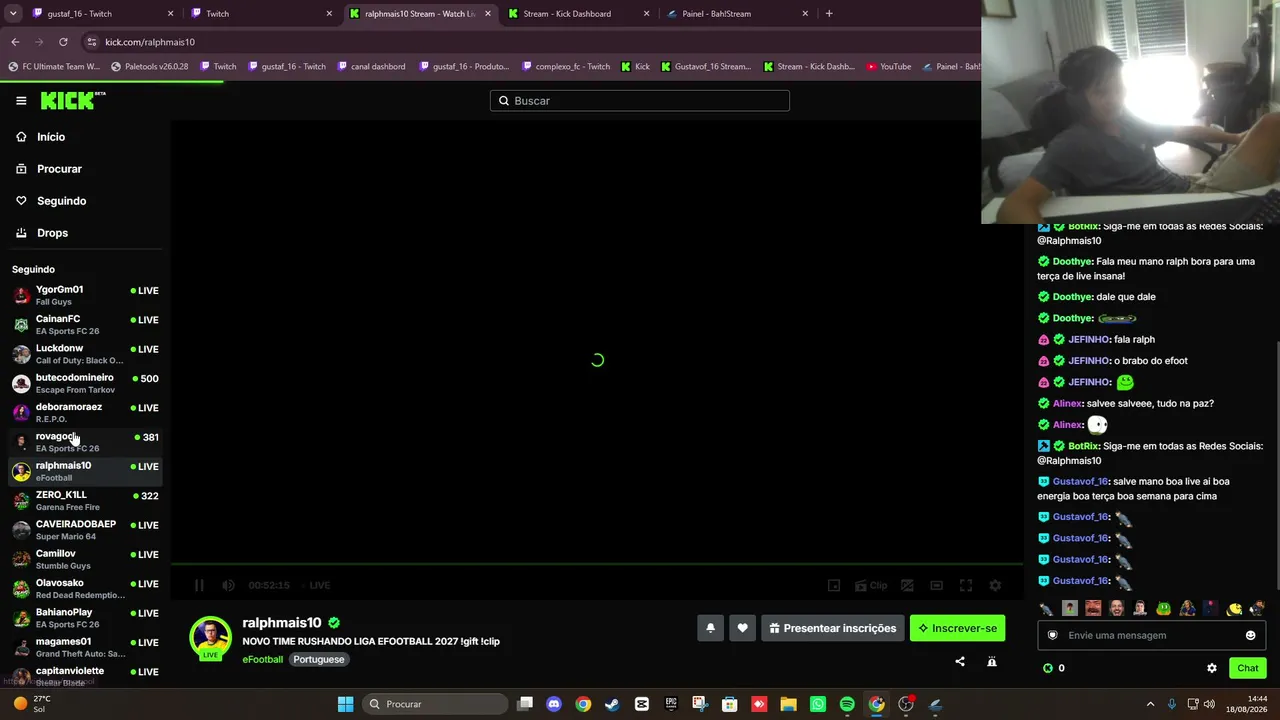Open magames01 channel in following list

tap(85, 647)
